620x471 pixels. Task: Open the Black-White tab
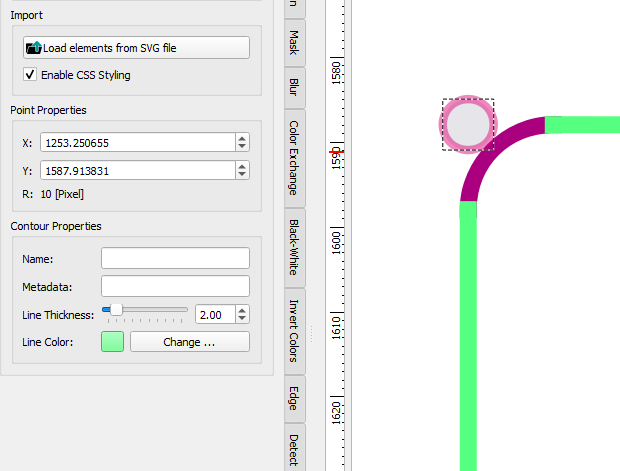point(293,245)
